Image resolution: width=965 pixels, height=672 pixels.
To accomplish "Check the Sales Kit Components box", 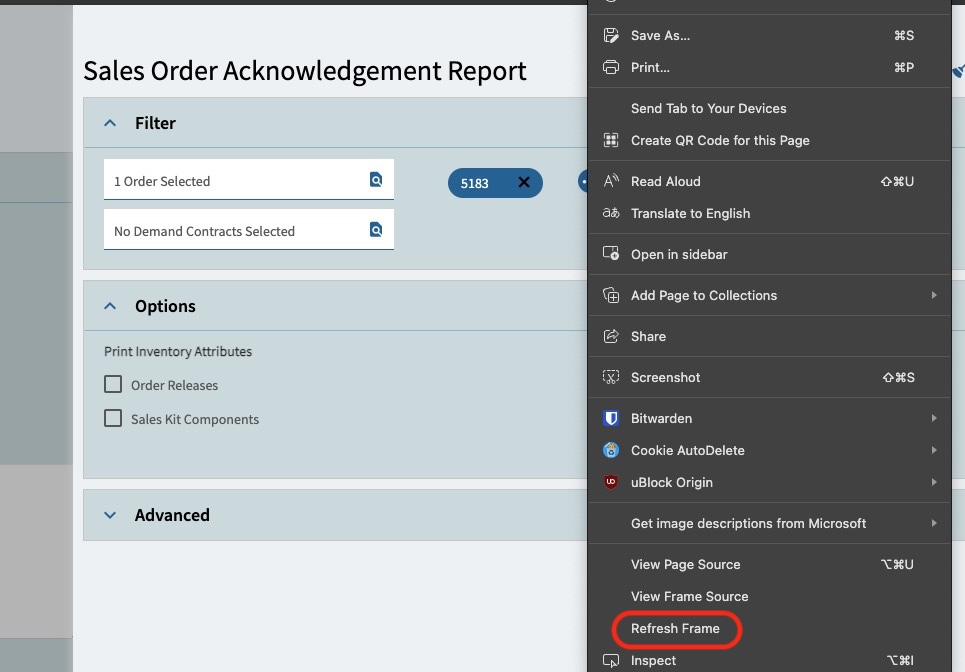I will (113, 418).
